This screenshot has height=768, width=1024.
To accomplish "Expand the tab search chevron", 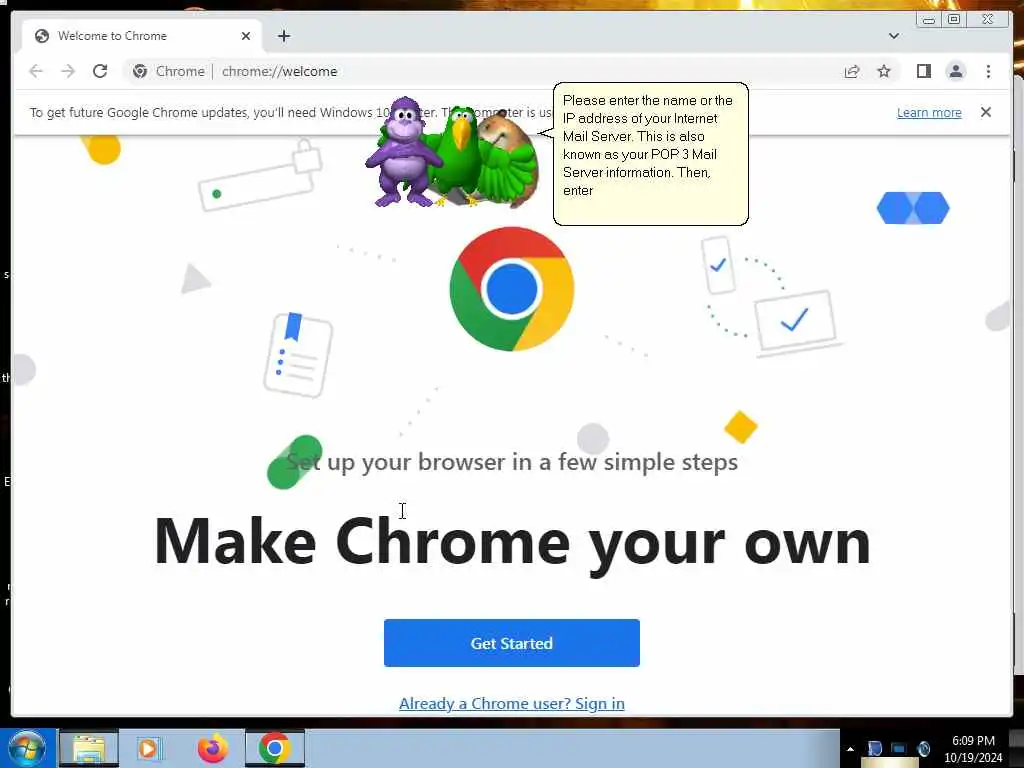I will pyautogui.click(x=893, y=36).
